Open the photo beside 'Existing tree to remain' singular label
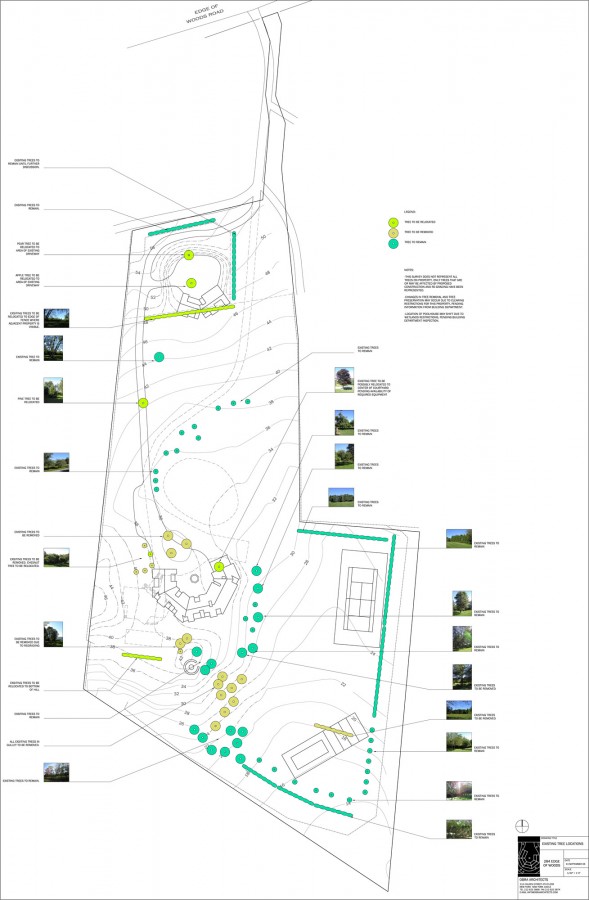589x900 pixels. click(x=53, y=348)
